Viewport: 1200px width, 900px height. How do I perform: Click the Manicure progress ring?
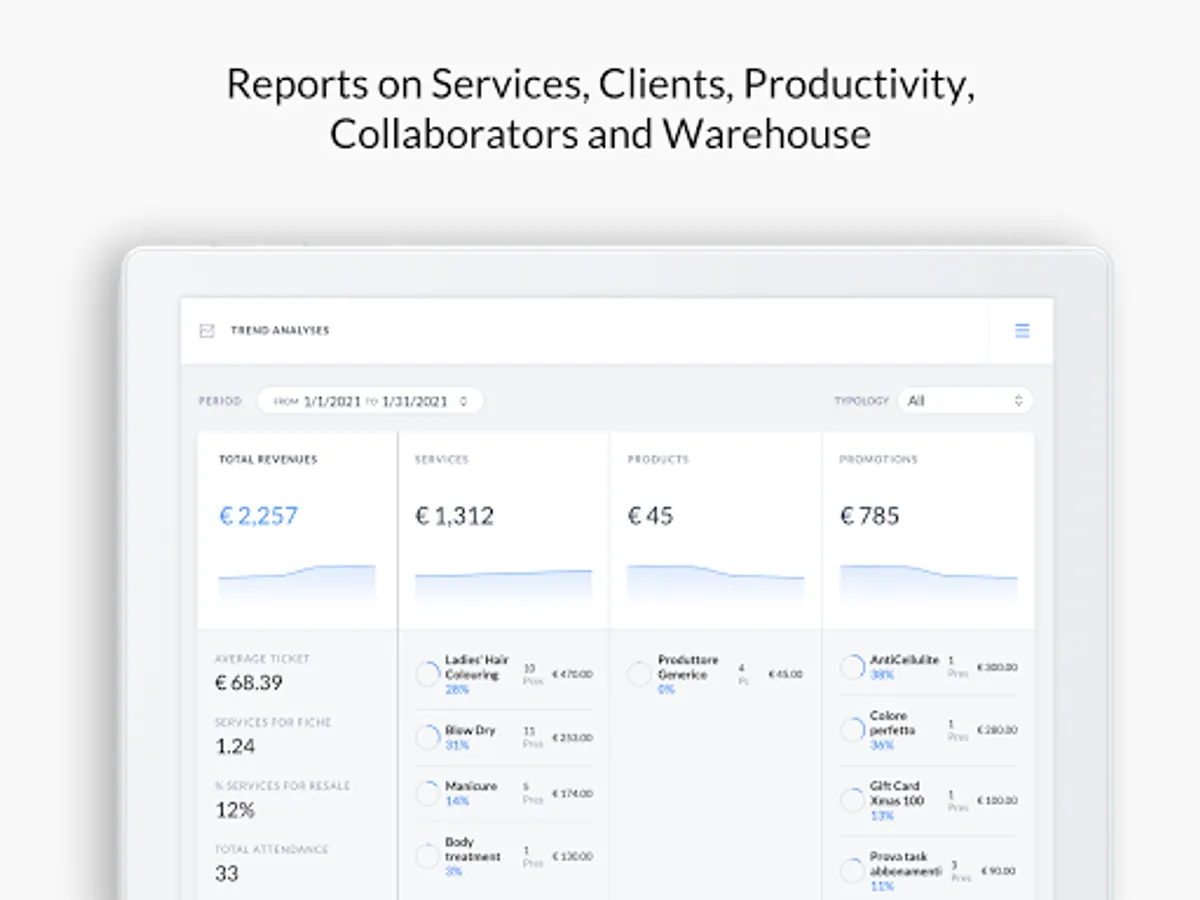point(428,794)
